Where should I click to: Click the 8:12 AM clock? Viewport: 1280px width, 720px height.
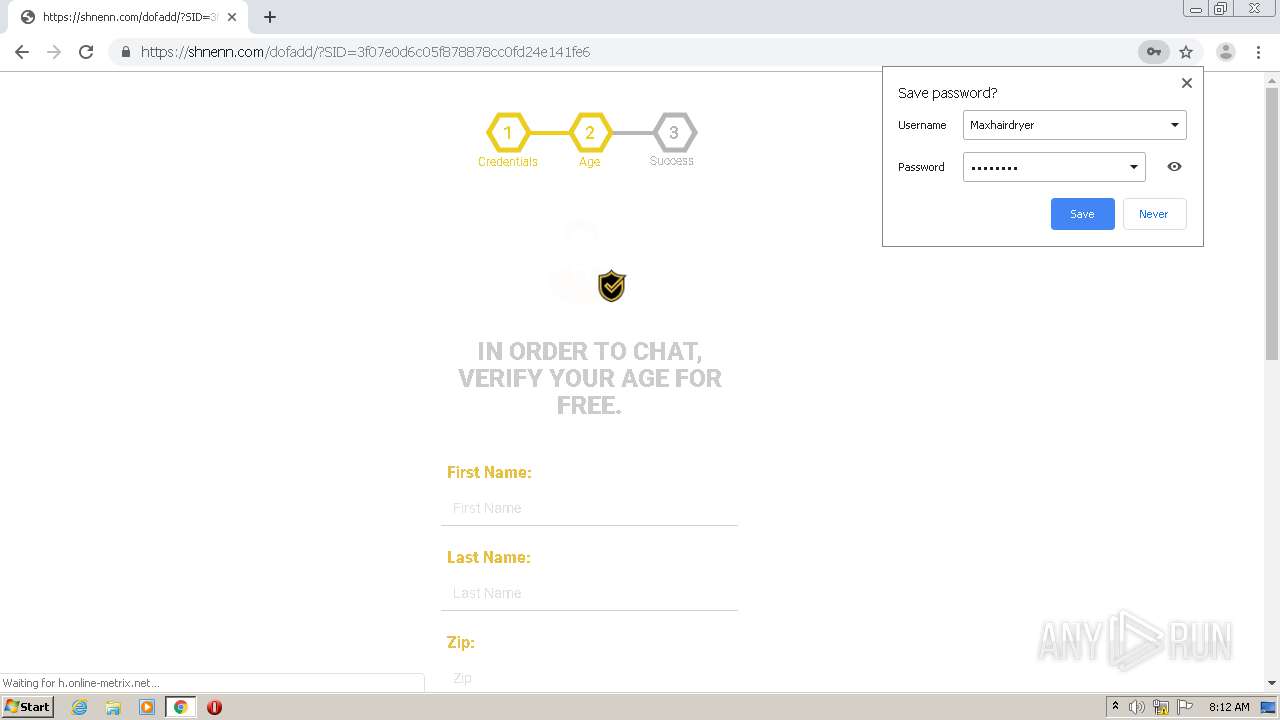click(x=1229, y=707)
